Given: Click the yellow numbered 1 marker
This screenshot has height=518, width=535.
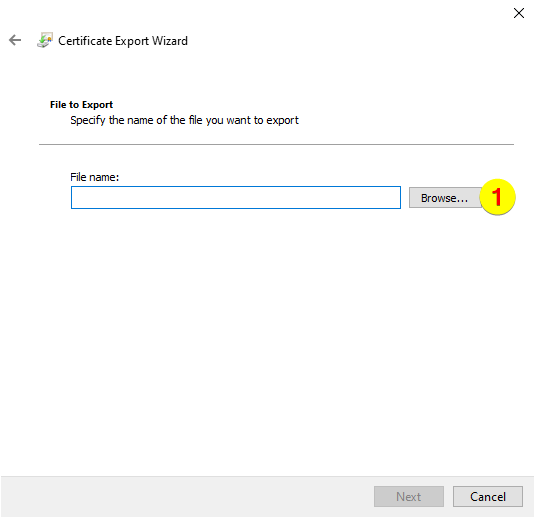Looking at the screenshot, I should click(x=497, y=197).
